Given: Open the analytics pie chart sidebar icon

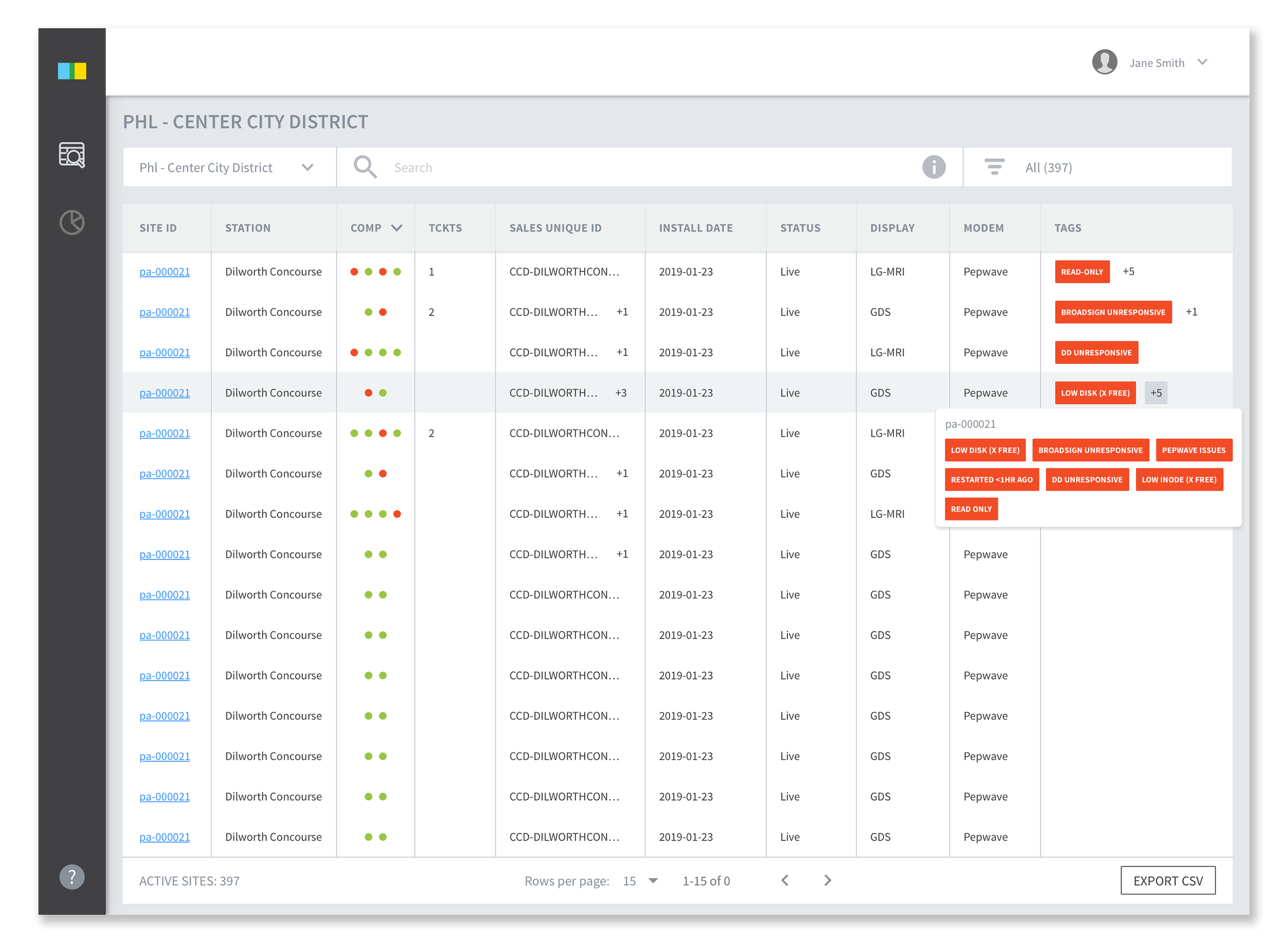Looking at the screenshot, I should 72,222.
